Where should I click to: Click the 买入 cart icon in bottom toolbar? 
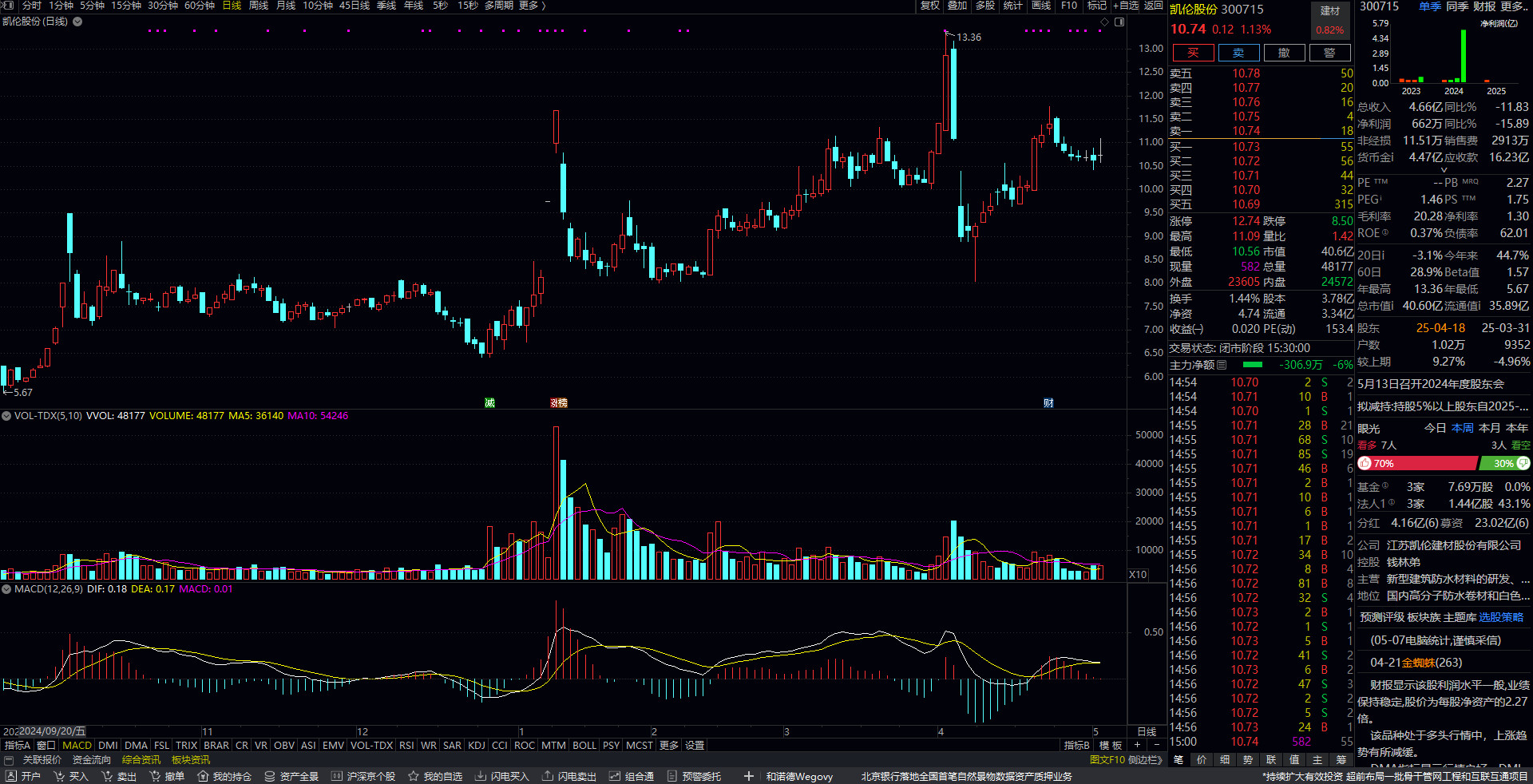58,776
